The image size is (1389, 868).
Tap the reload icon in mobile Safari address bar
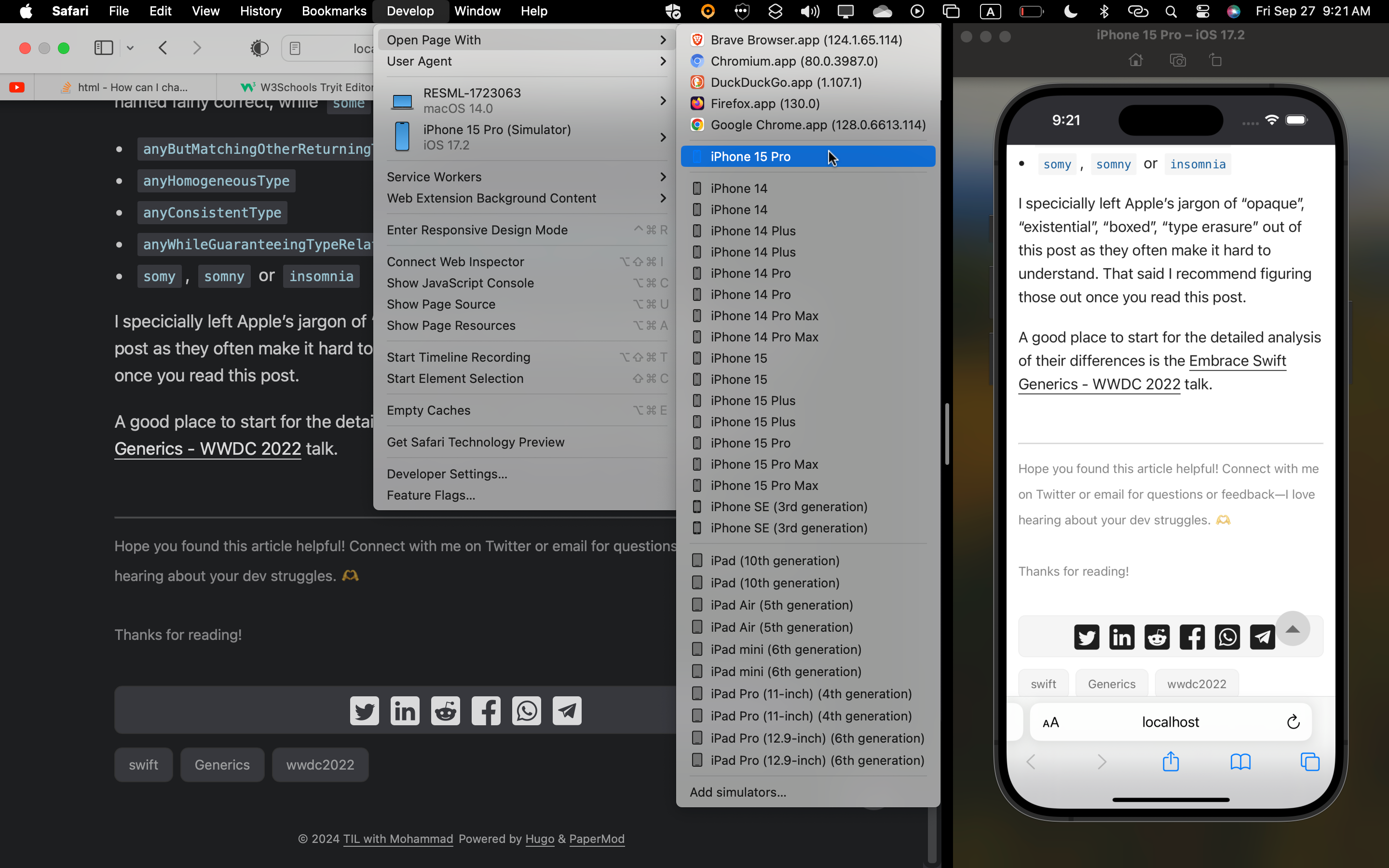tap(1293, 721)
